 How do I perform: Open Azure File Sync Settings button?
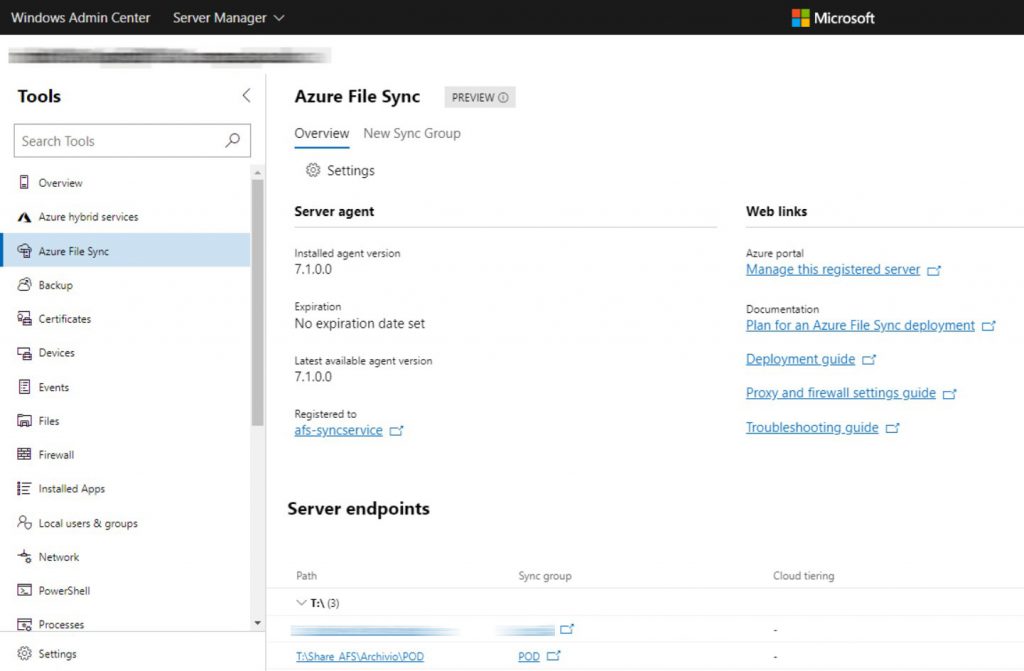[340, 171]
